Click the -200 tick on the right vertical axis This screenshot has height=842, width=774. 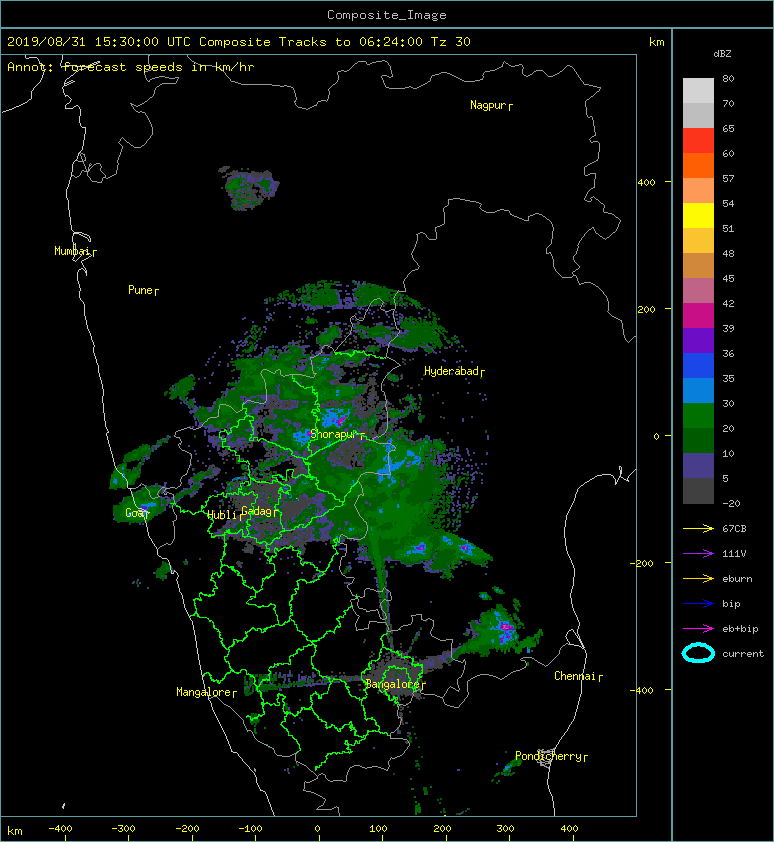pos(642,563)
